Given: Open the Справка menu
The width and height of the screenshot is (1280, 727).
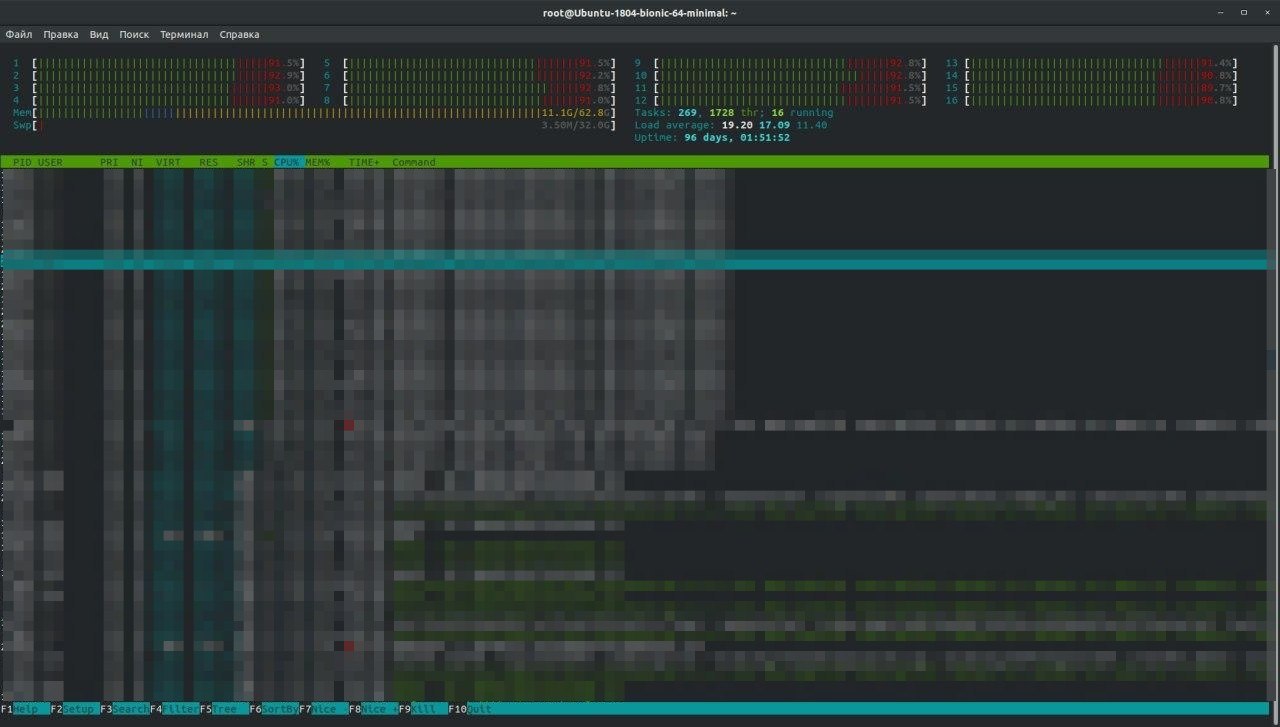Looking at the screenshot, I should click(239, 34).
